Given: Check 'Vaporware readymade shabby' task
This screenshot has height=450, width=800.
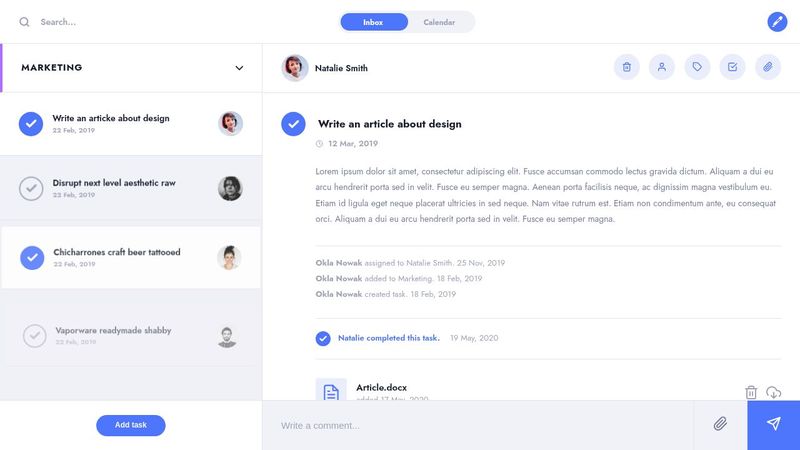Looking at the screenshot, I should click(35, 336).
